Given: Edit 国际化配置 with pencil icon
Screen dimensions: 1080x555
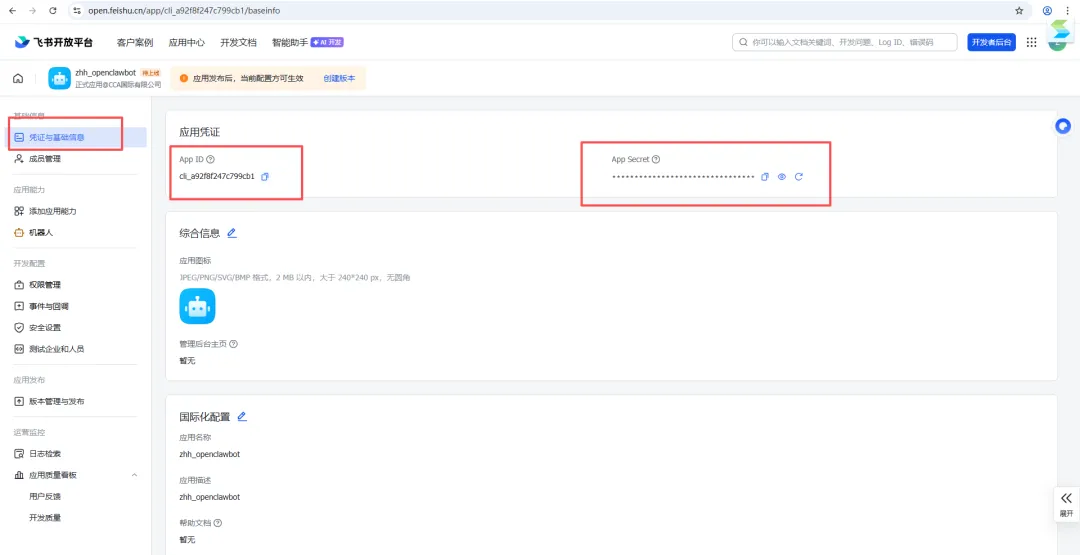Looking at the screenshot, I should pos(242,417).
